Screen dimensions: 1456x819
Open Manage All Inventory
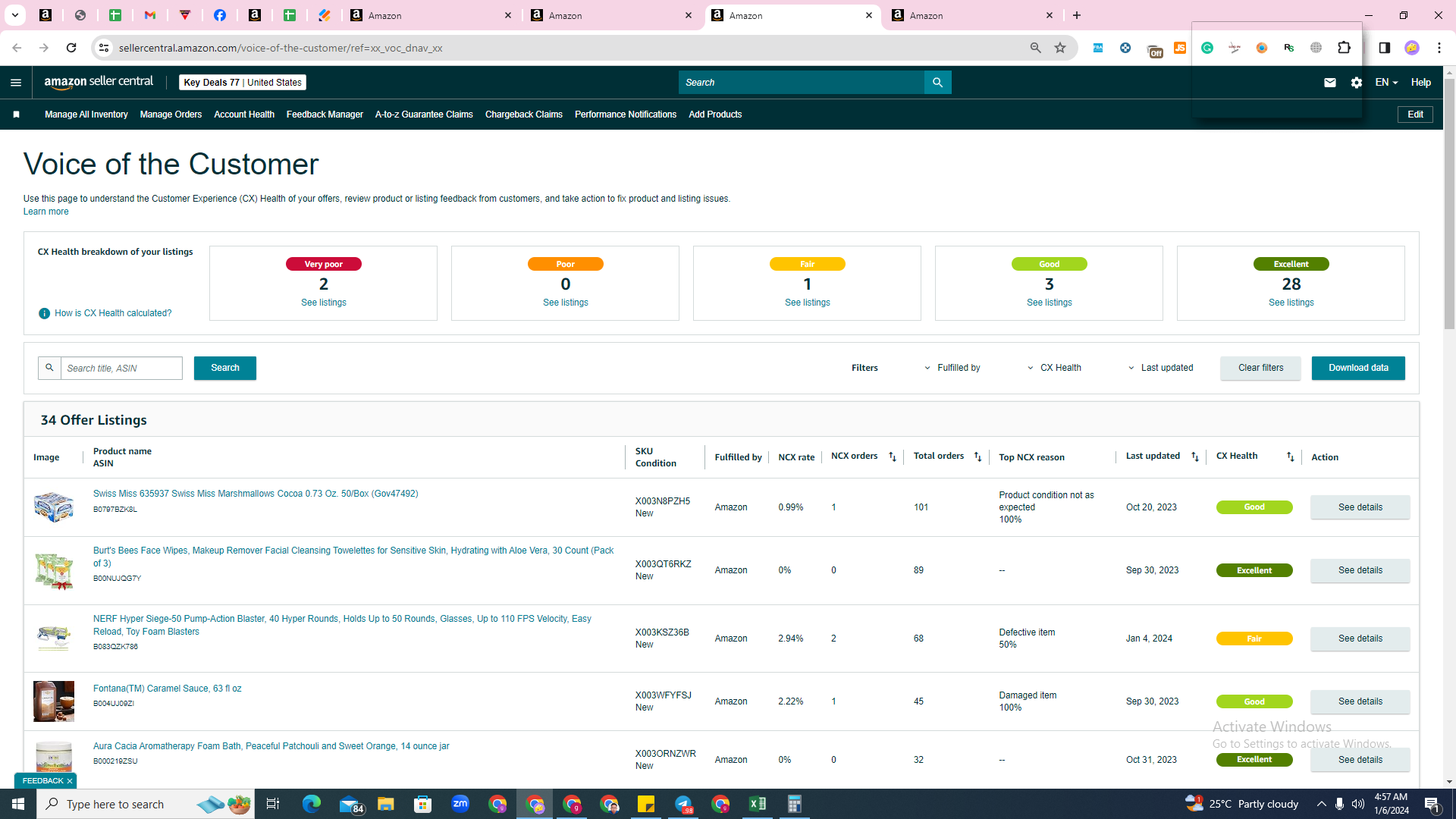[86, 115]
